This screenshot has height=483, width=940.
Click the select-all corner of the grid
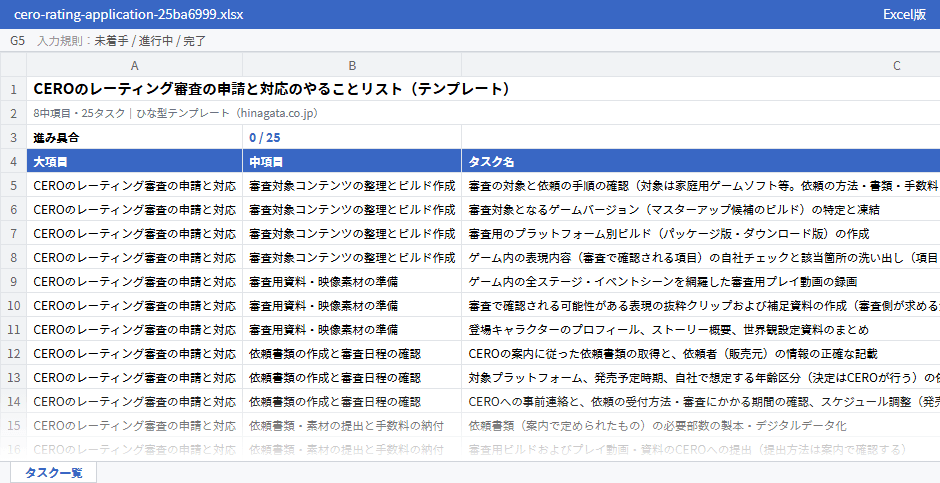click(13, 65)
